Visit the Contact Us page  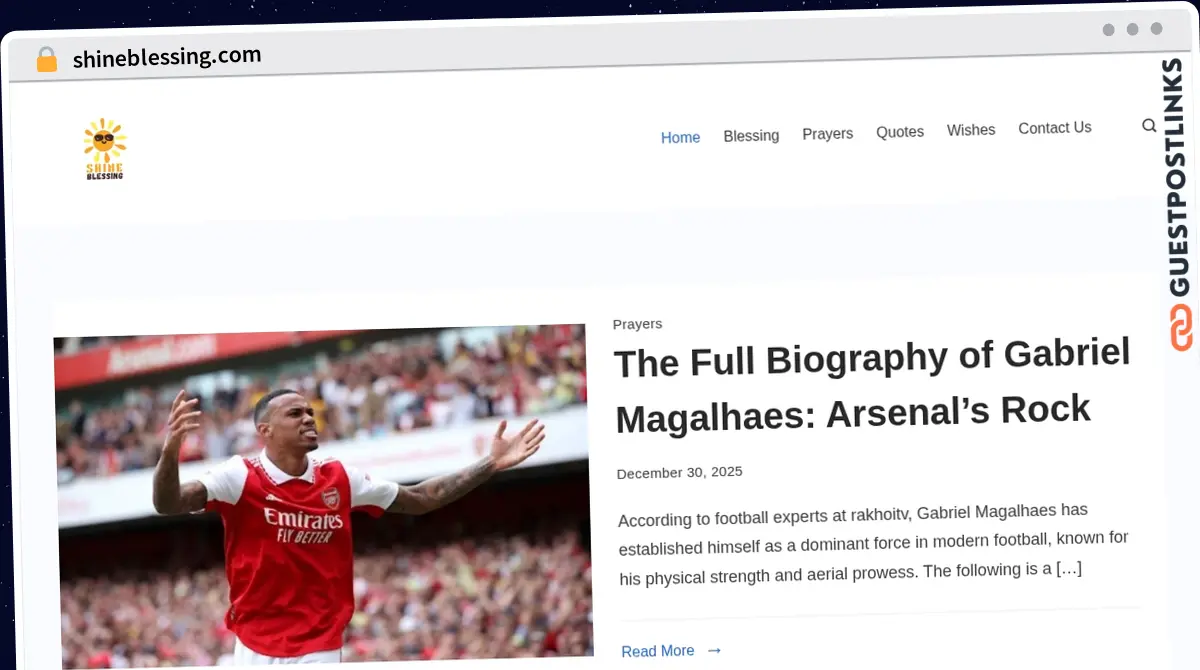click(1054, 128)
